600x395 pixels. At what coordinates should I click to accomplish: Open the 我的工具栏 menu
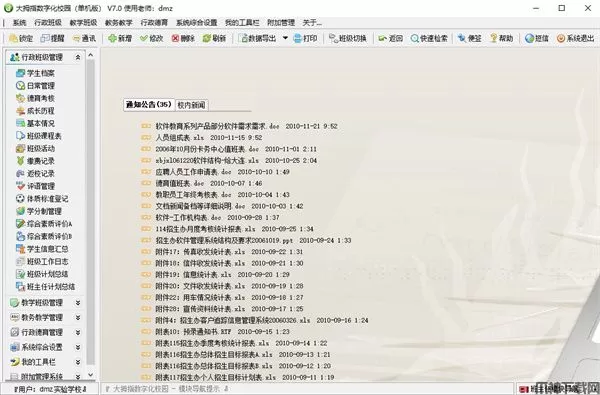(x=242, y=23)
